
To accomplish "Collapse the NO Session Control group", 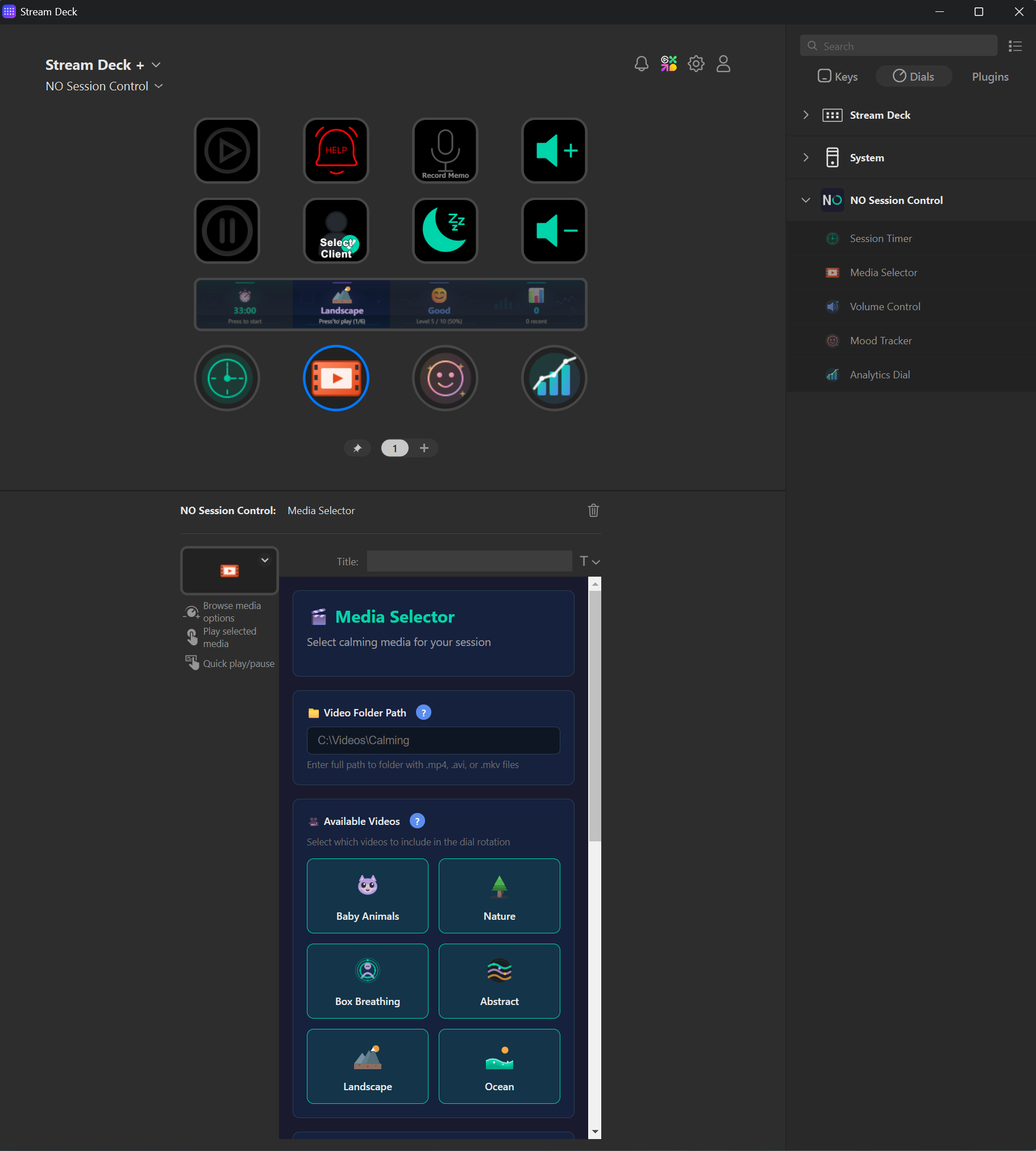I will click(805, 200).
